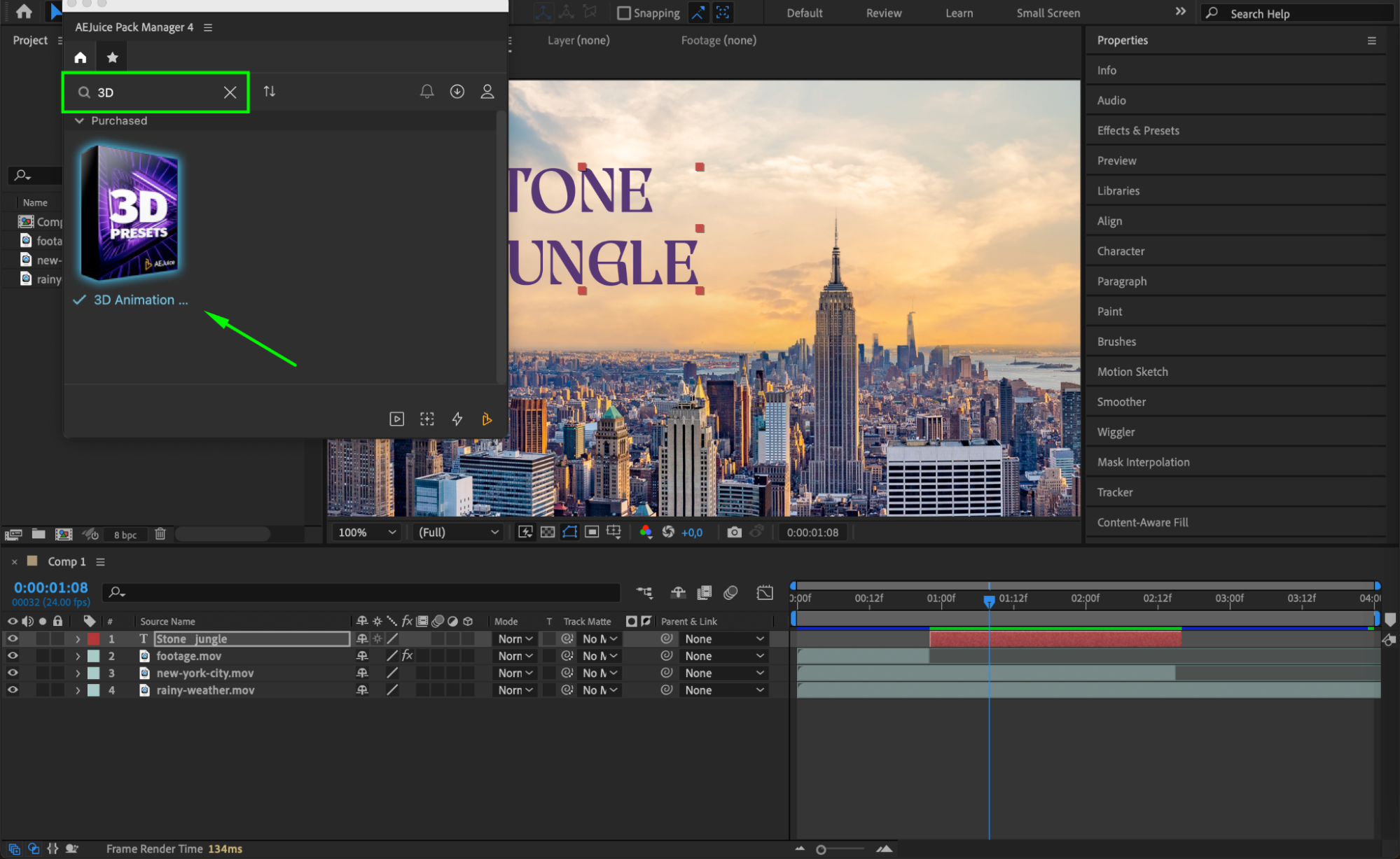Clear the 3D search text
1400x859 pixels.
(x=230, y=92)
